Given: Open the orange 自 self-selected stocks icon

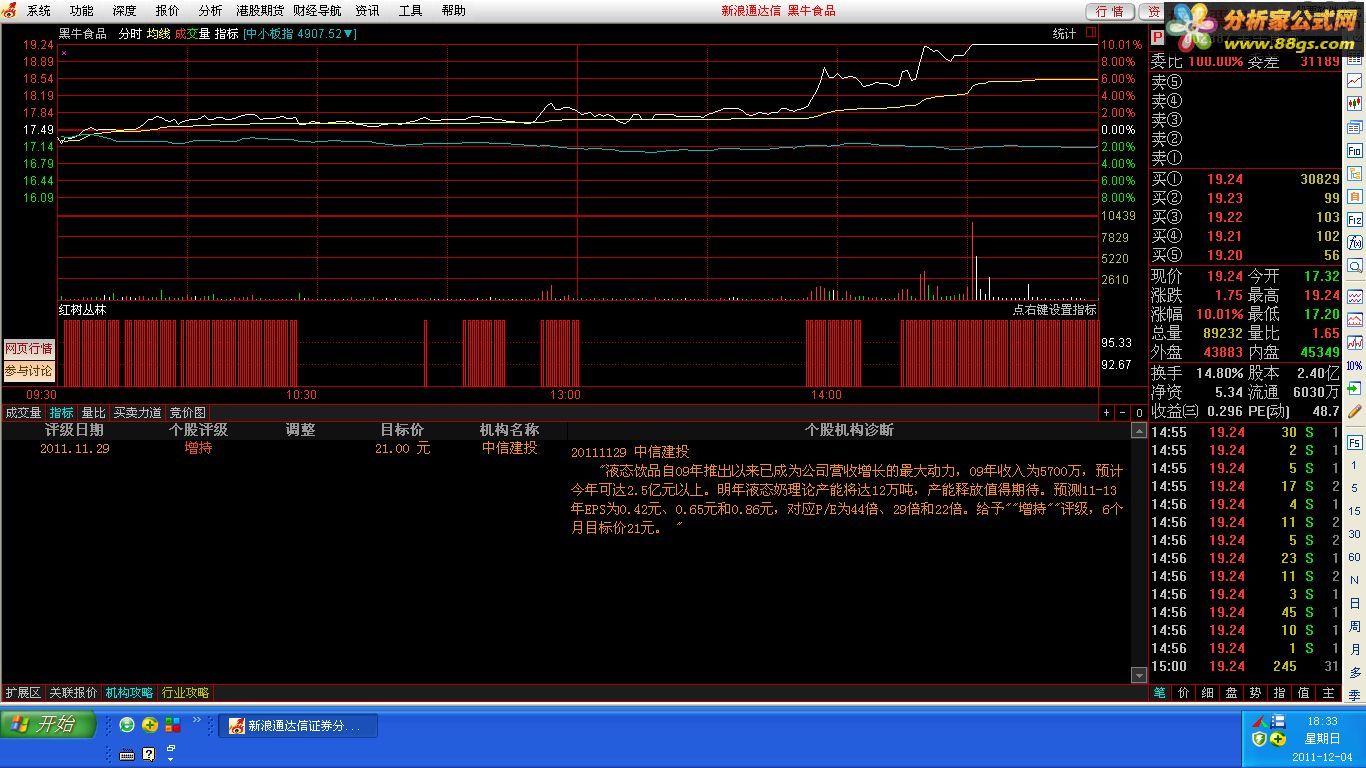Looking at the screenshot, I should (x=1355, y=196).
